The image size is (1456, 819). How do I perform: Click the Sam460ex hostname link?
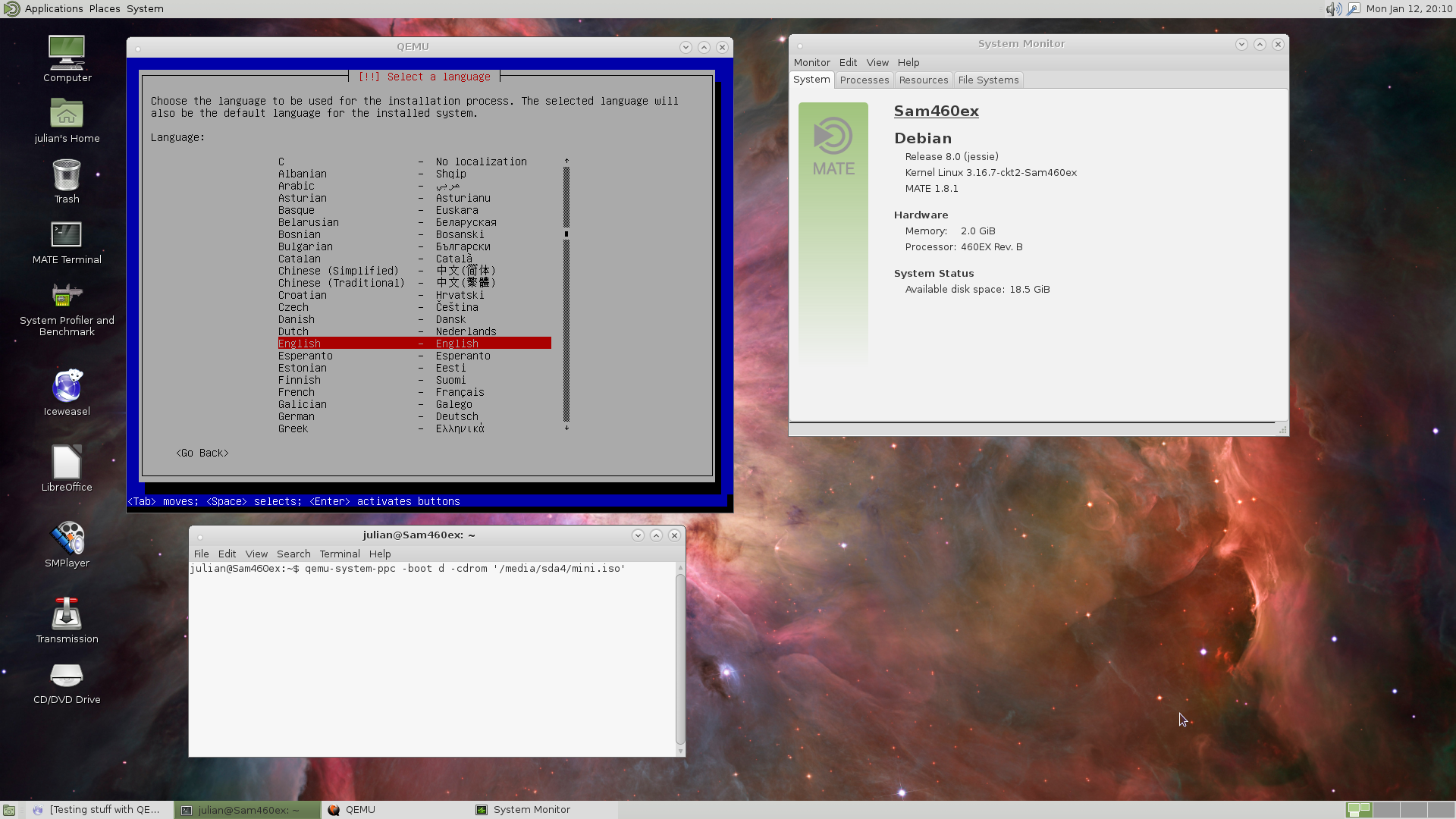coord(936,111)
